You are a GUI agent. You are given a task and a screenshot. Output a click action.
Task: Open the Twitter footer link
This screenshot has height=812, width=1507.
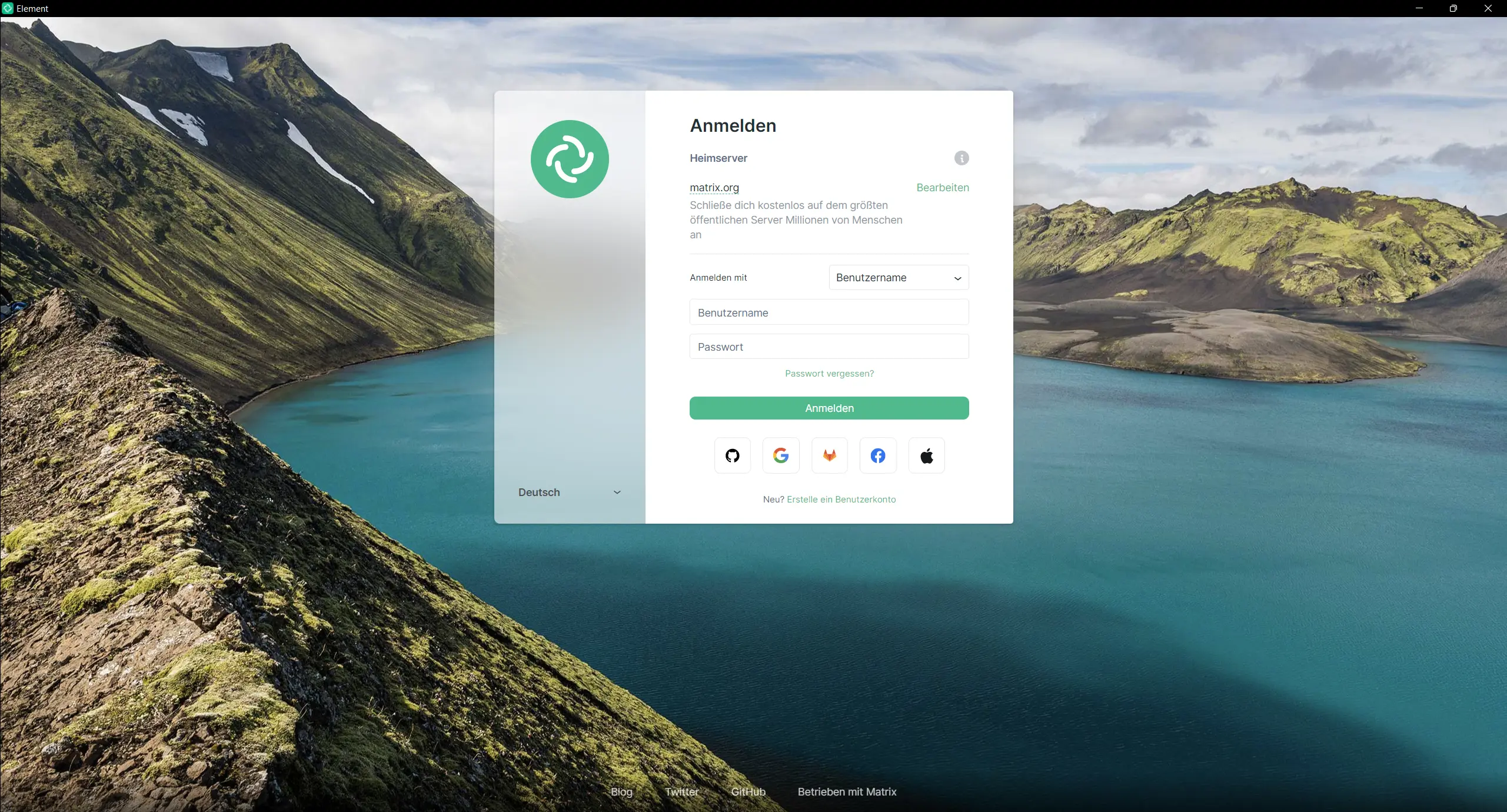click(681, 791)
